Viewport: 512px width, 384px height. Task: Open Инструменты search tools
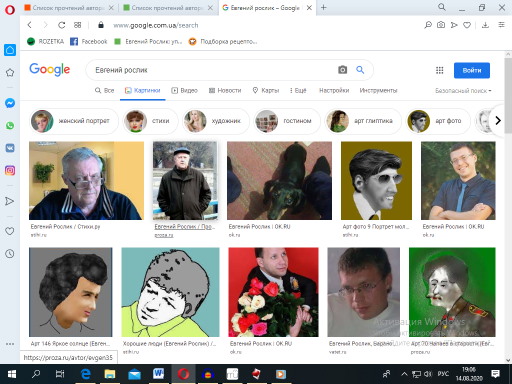378,90
